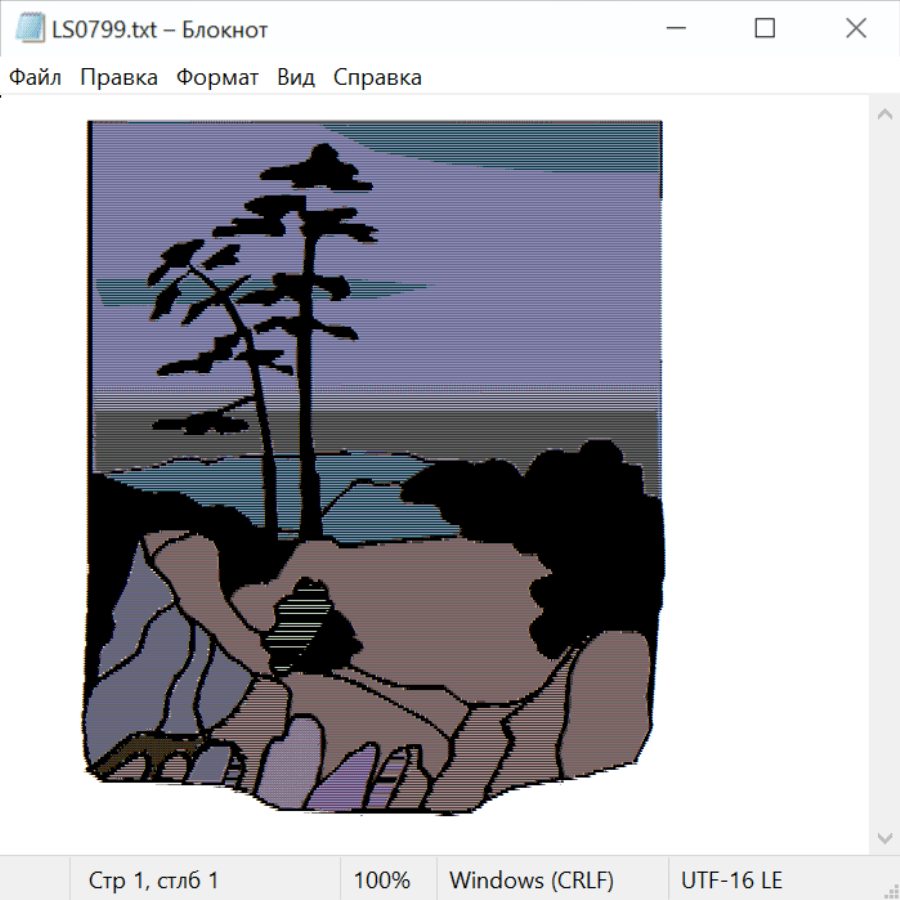Maximize the Блокнот window
This screenshot has height=900, width=900.
(765, 28)
